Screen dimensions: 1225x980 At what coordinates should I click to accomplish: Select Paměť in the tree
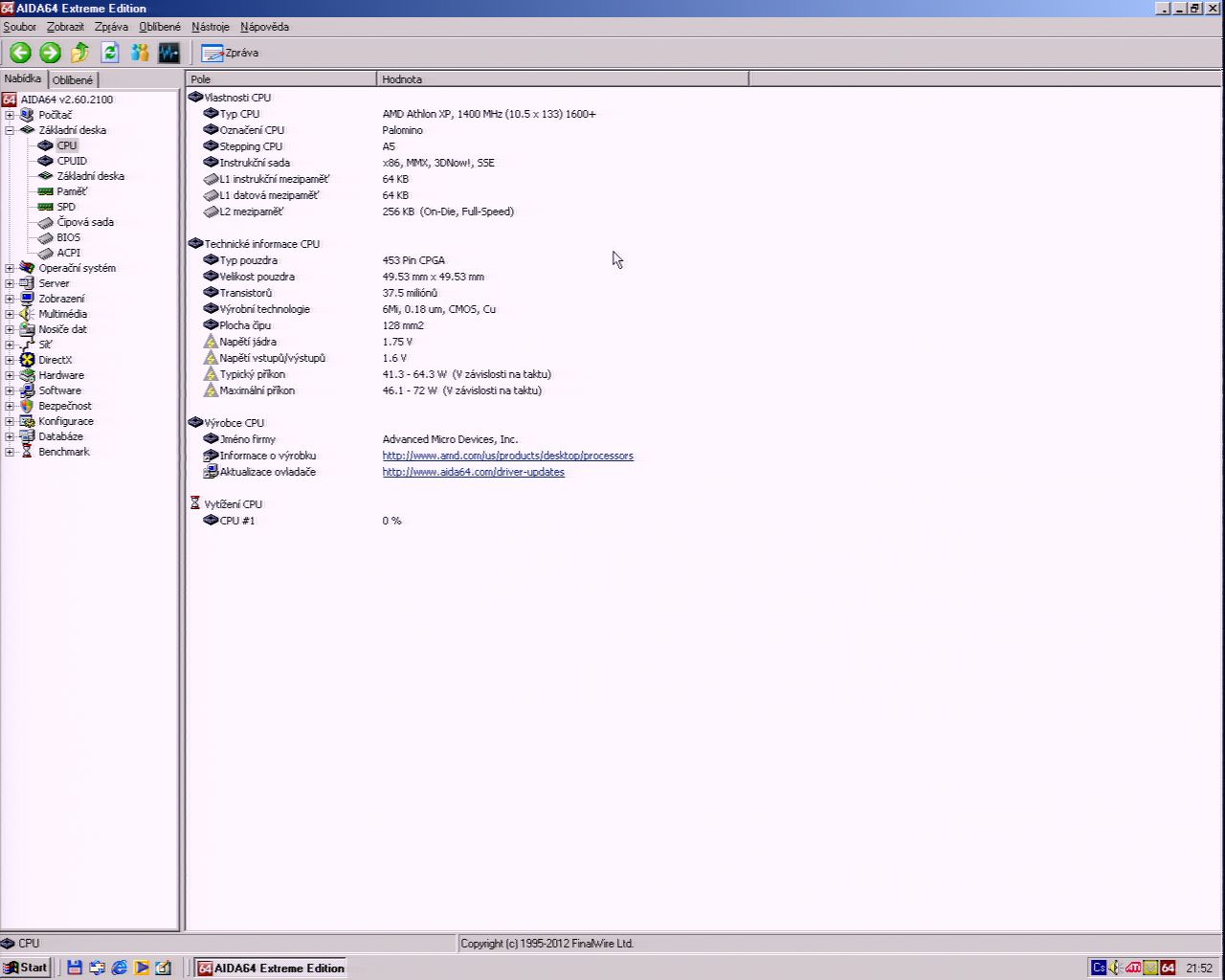tap(72, 191)
